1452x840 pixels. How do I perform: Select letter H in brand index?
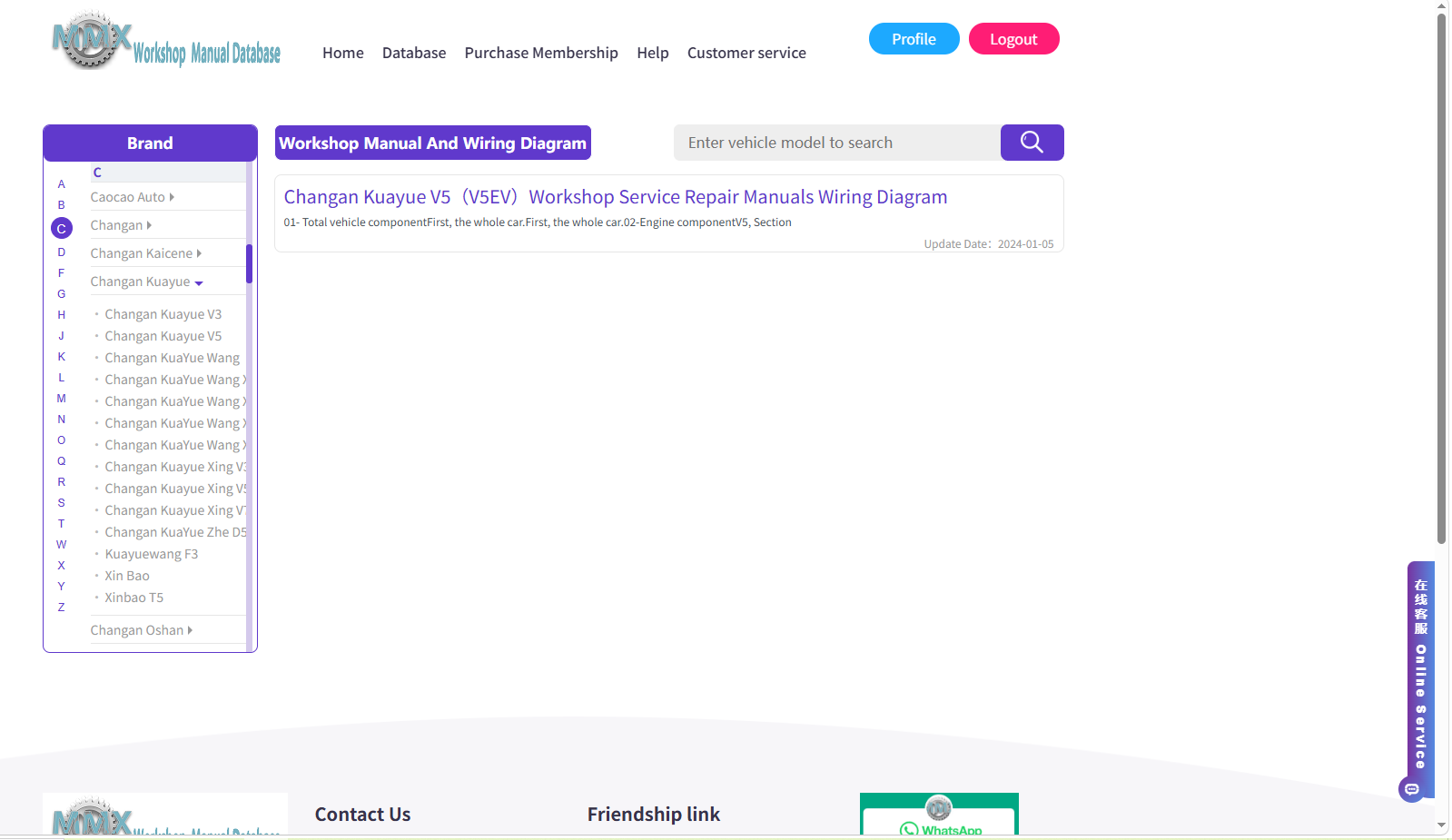[62, 315]
